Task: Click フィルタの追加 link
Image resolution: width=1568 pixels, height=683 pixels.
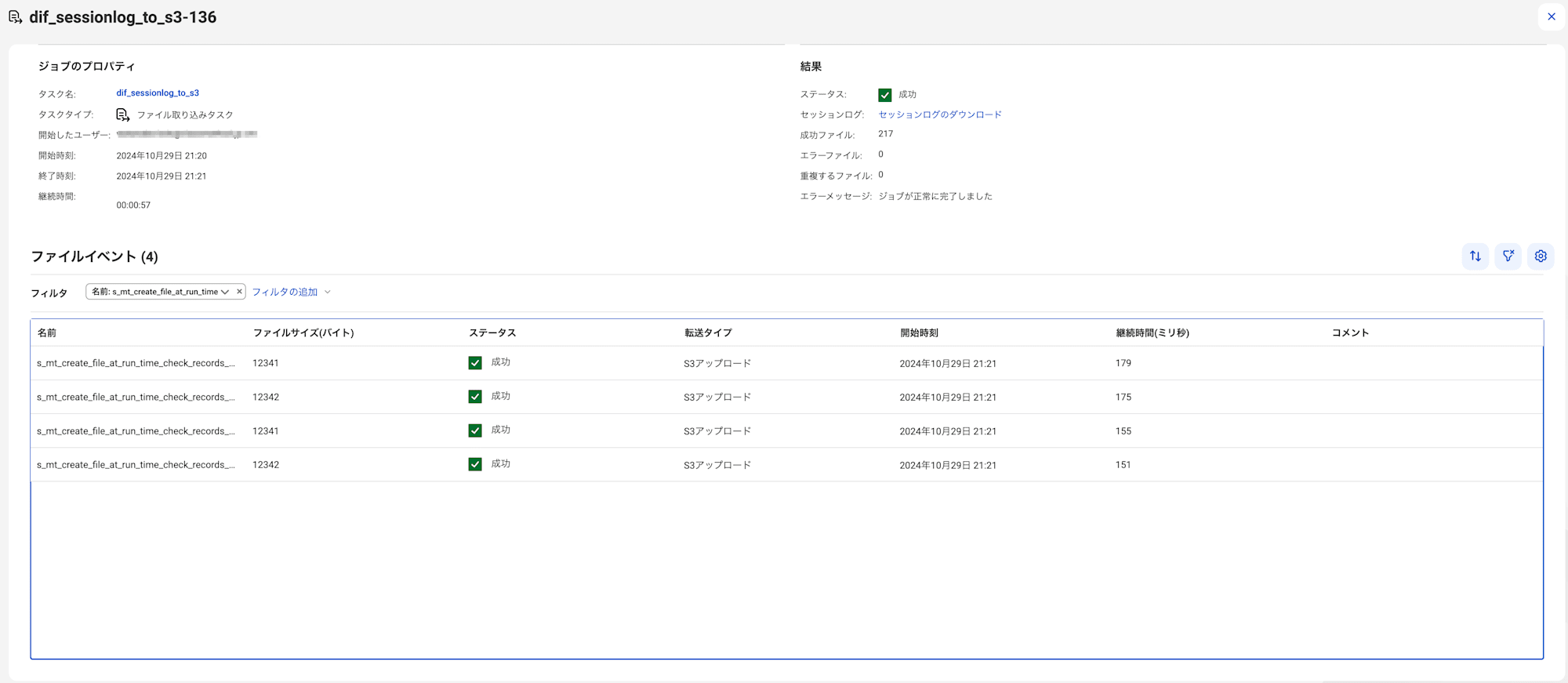Action: coord(285,292)
